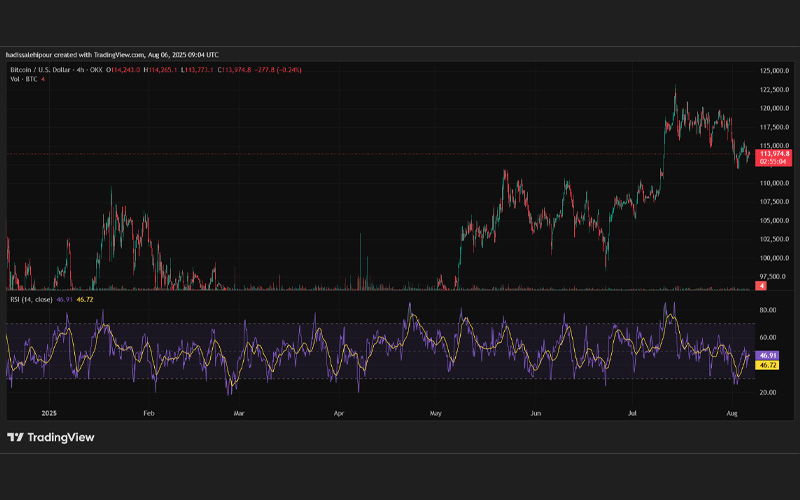Click the 80.00 RSI axis label
800x500 pixels.
click(768, 310)
